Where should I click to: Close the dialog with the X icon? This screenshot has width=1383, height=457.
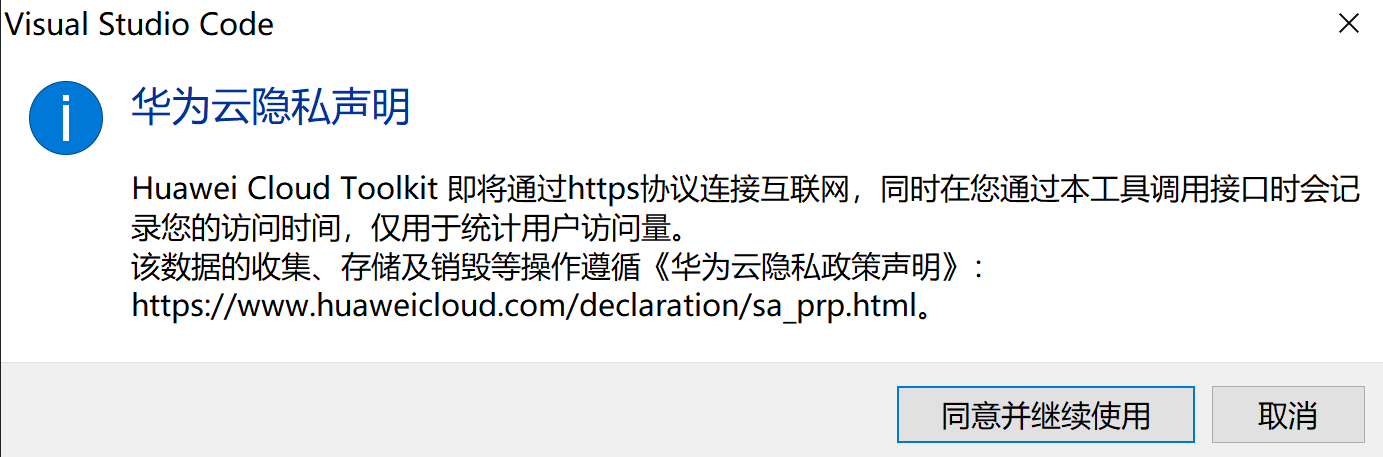coord(1348,24)
